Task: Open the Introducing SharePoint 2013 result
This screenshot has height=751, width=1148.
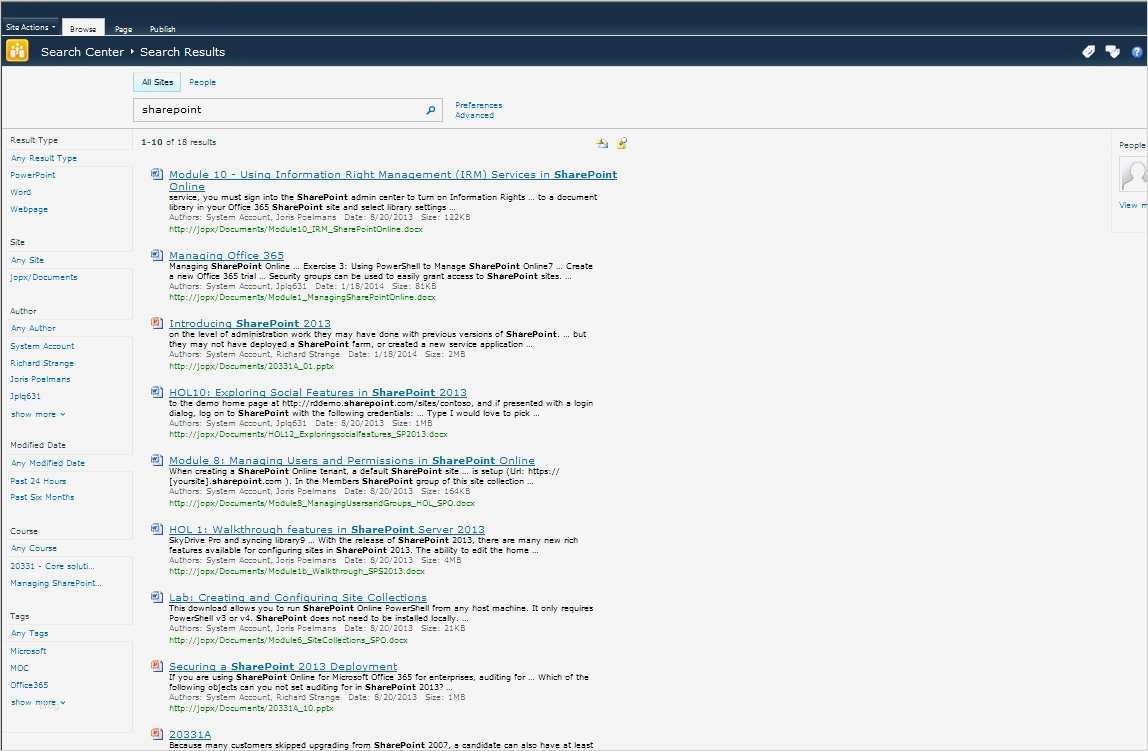Action: click(250, 324)
